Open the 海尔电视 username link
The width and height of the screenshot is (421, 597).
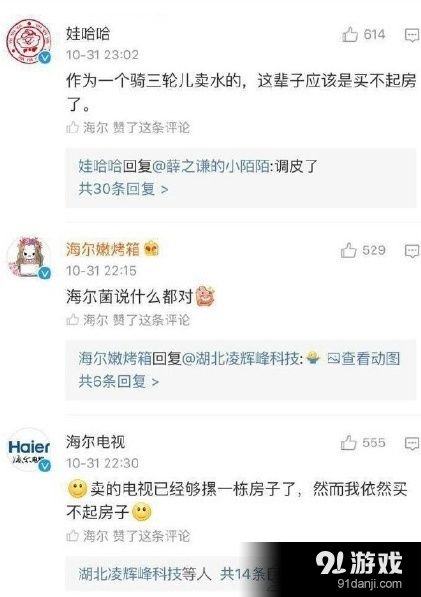95,442
